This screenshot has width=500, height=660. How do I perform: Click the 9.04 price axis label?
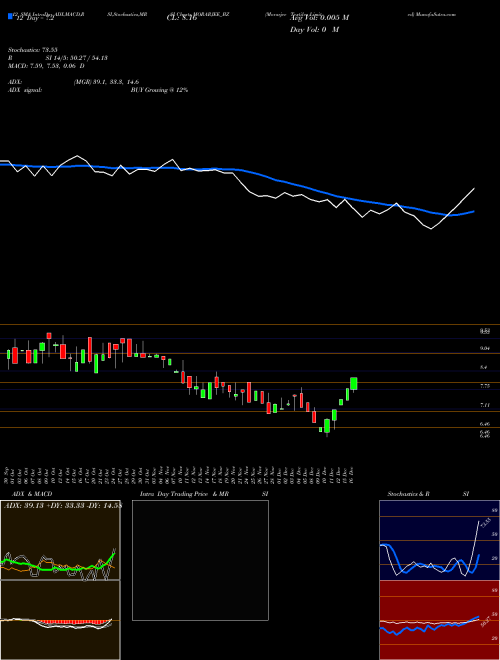point(485,348)
